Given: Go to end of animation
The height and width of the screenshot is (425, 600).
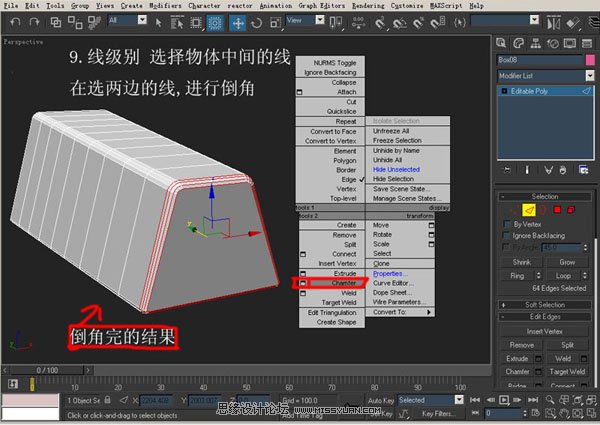Looking at the screenshot, I should pos(533,400).
